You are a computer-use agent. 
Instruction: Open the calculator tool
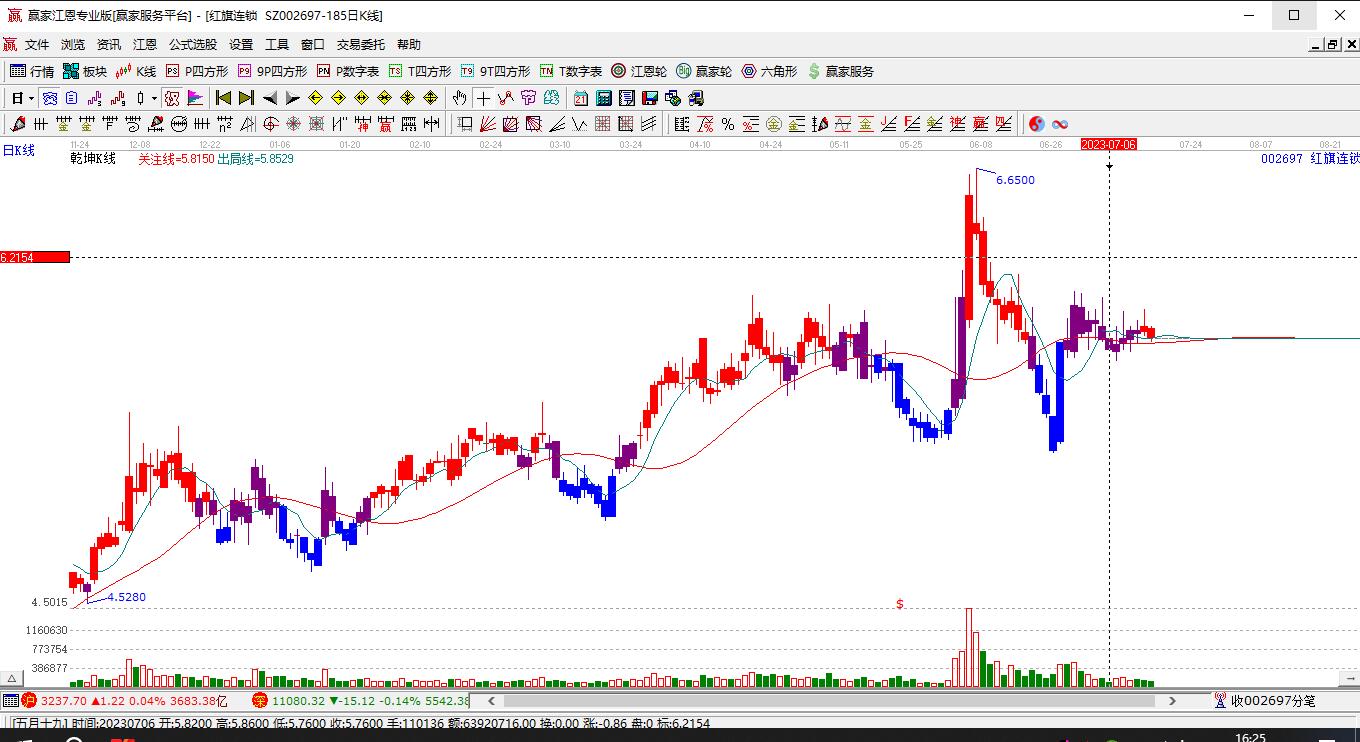pos(604,98)
